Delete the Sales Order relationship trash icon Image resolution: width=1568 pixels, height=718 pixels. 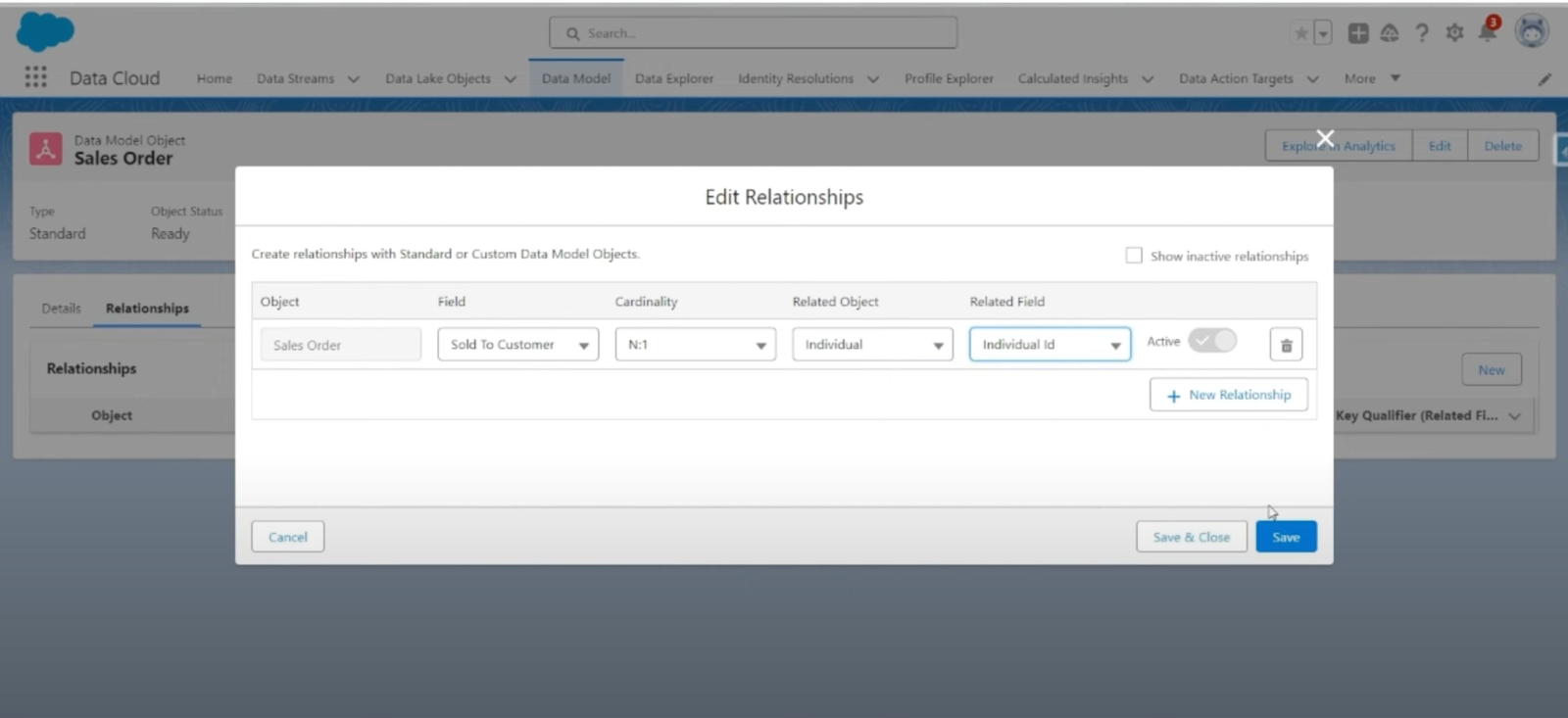pos(1286,345)
